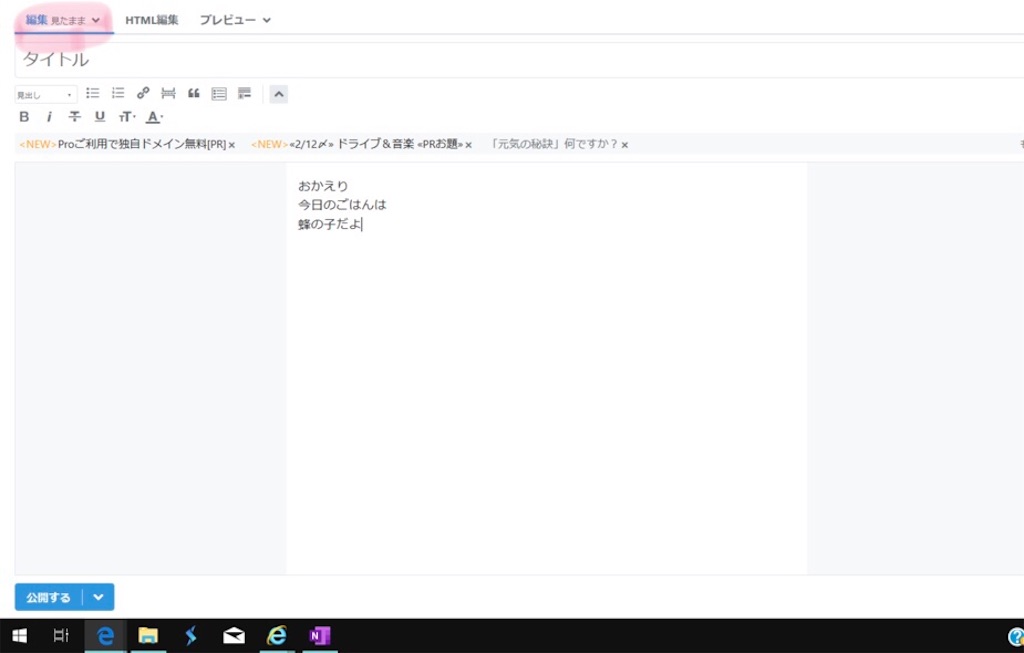Open the text size control
This screenshot has height=653, width=1024.
(x=126, y=117)
